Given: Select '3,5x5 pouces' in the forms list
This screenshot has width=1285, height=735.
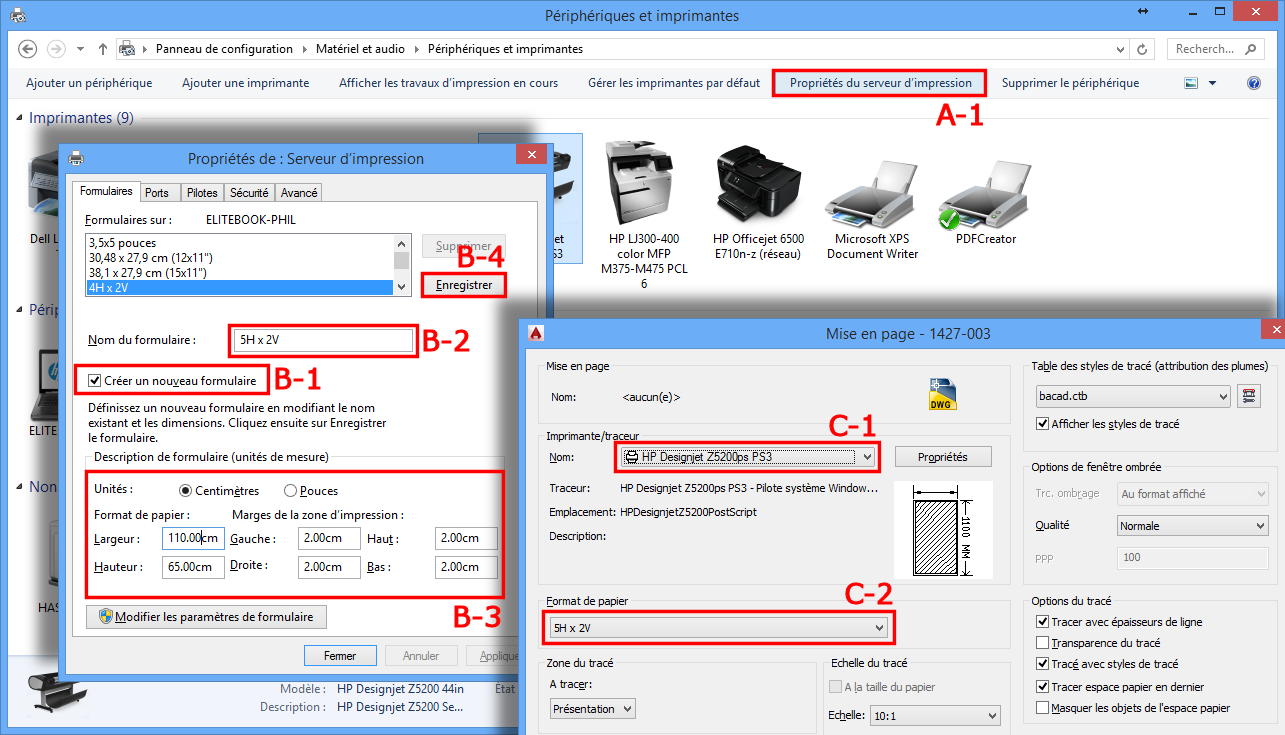Looking at the screenshot, I should [x=239, y=243].
